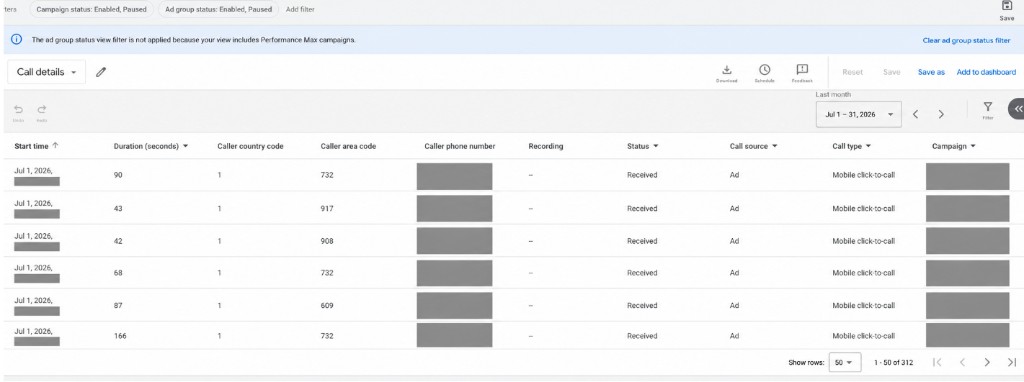
Task: Click Campaign status: Enabled, Paused filter chip
Action: tap(91, 10)
